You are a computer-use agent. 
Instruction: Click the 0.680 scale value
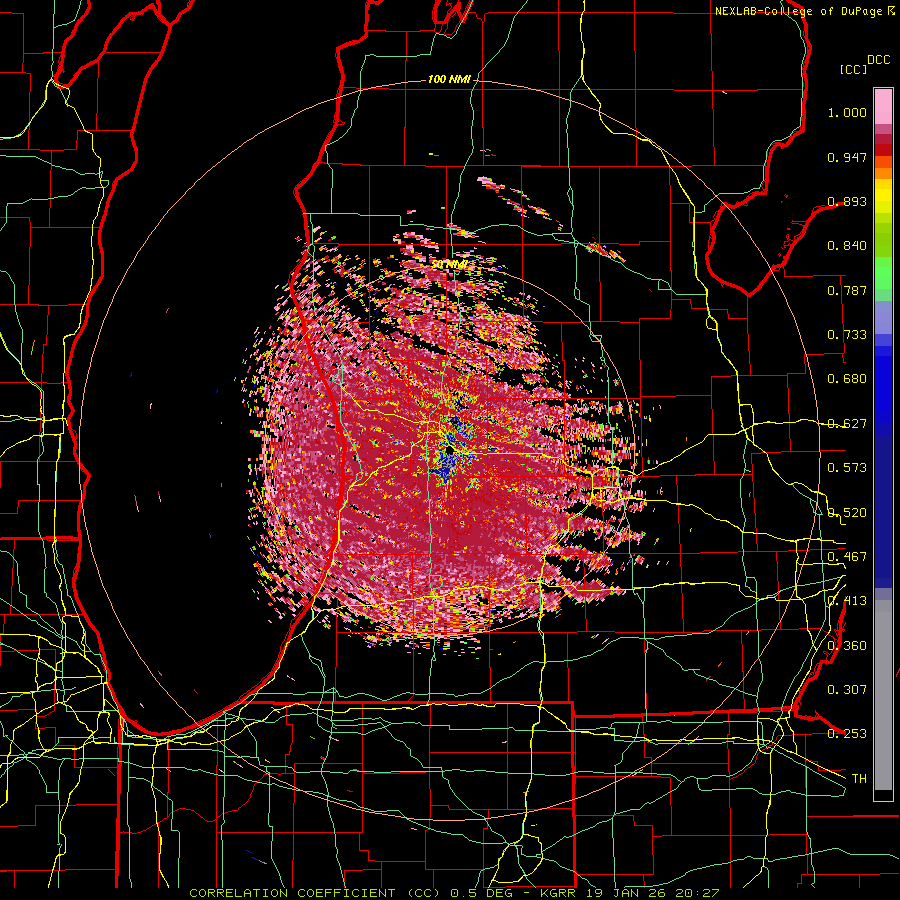click(x=847, y=379)
